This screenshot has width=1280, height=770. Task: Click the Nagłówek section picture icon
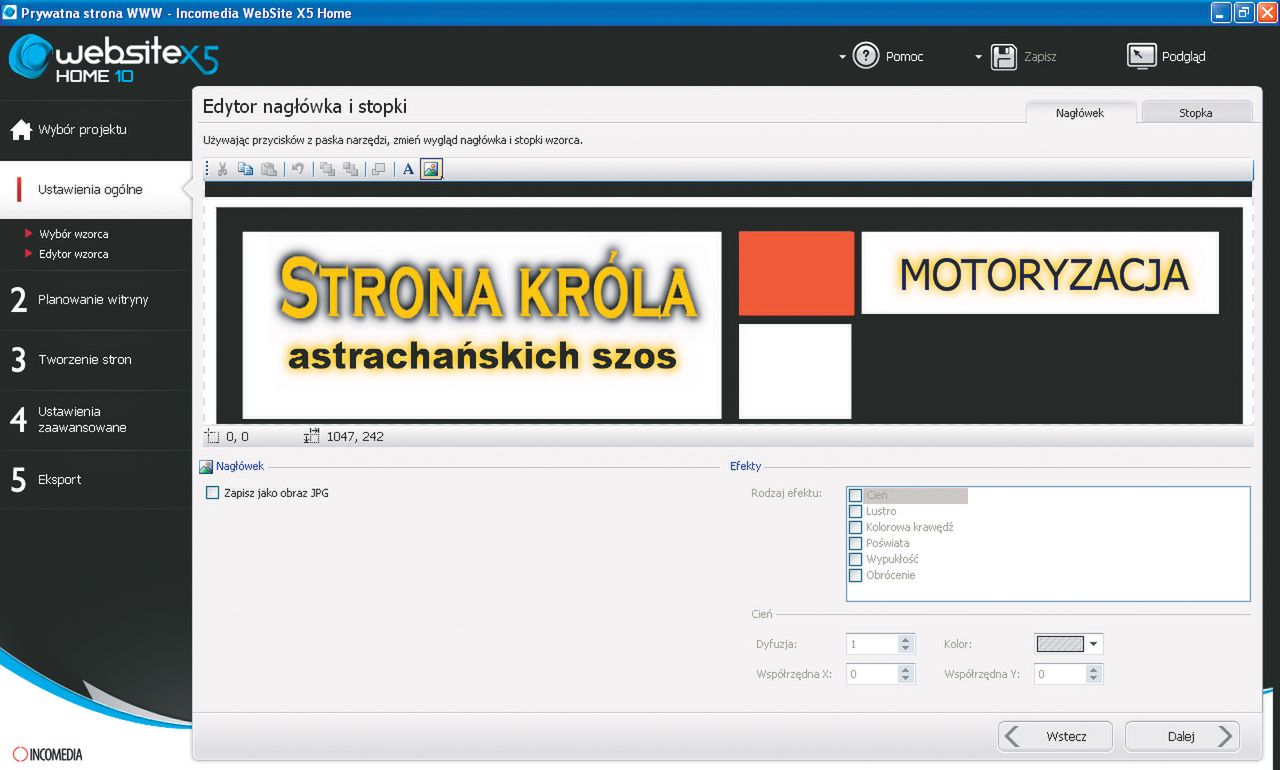click(x=206, y=467)
